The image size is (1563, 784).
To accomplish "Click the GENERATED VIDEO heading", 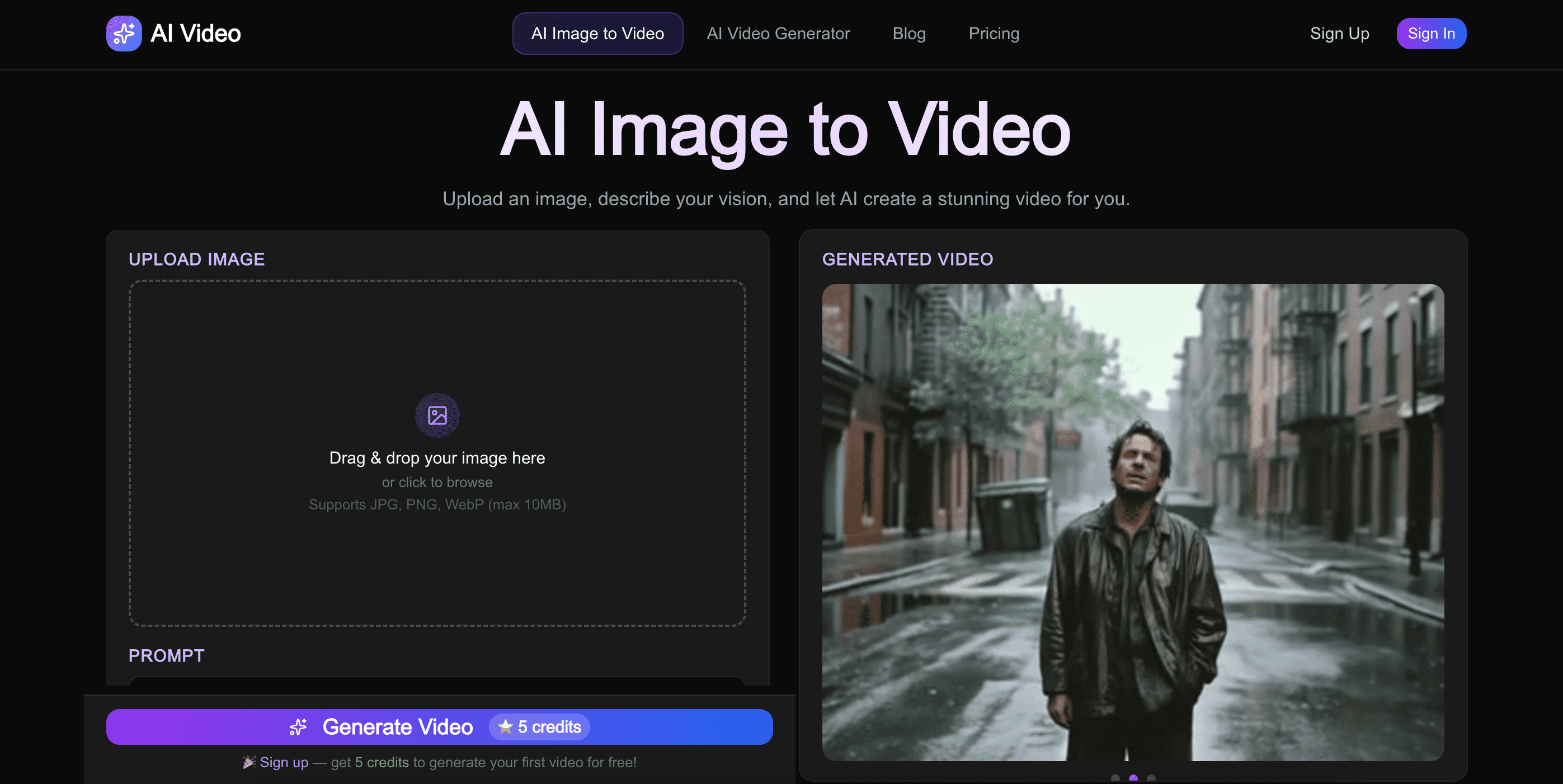I will pos(907,259).
